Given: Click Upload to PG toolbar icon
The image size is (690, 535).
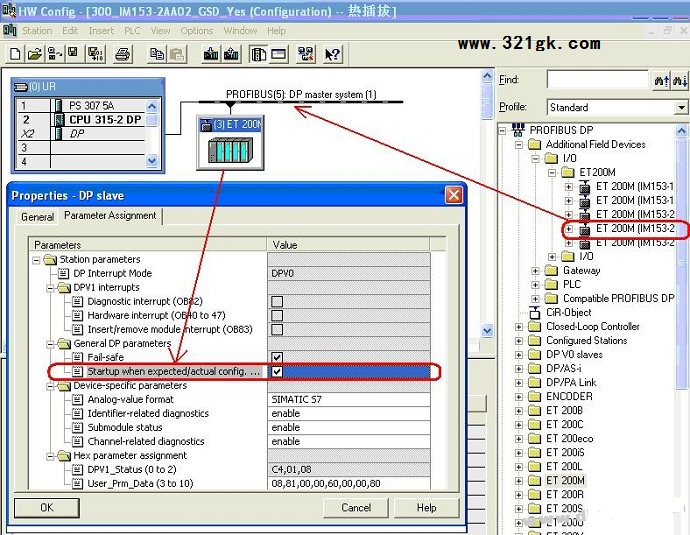Looking at the screenshot, I should click(x=231, y=54).
